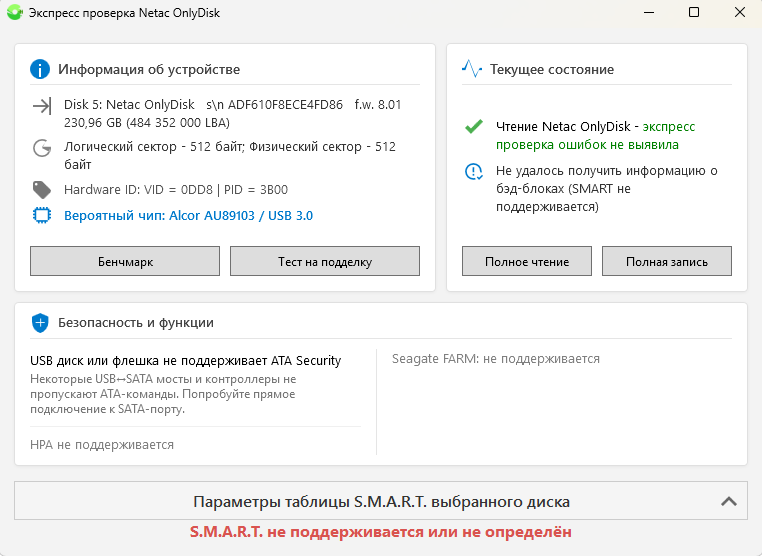Image resolution: width=762 pixels, height=556 pixels.
Task: Click the blue info icon beside device information
Action: pos(40,69)
